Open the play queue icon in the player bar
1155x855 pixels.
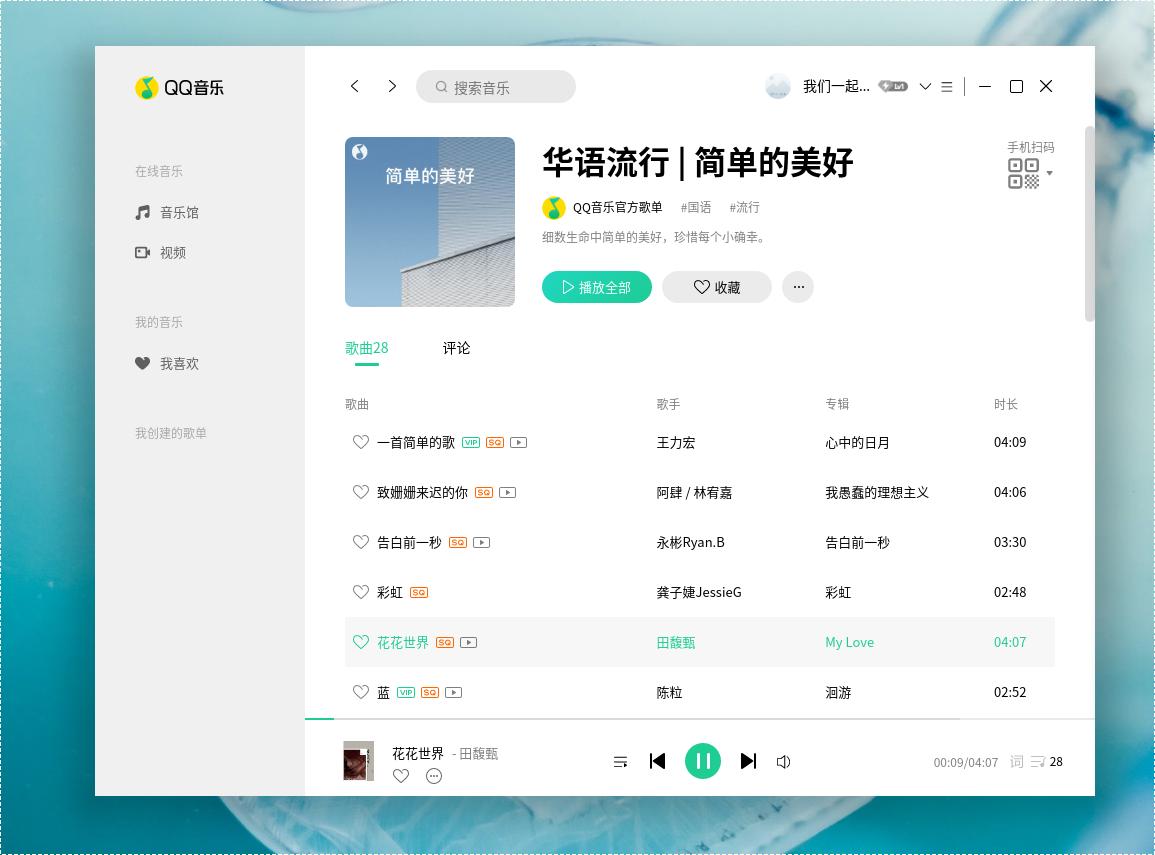coord(621,761)
